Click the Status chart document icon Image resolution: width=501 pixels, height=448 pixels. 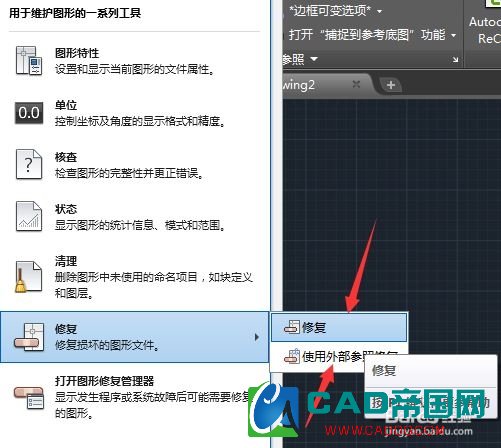pyautogui.click(x=29, y=216)
